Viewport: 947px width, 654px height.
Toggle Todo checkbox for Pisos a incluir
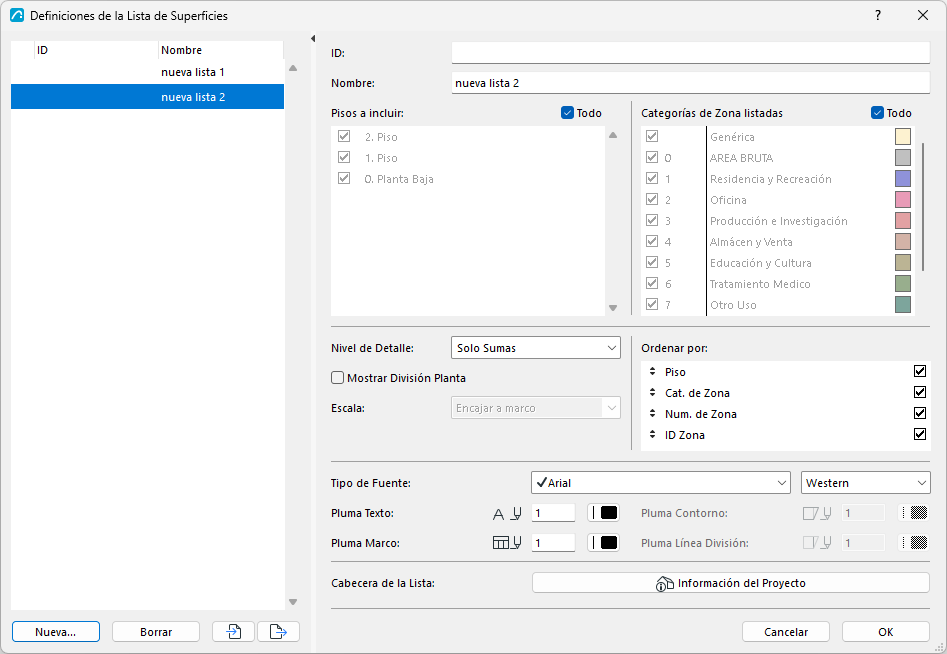point(567,113)
